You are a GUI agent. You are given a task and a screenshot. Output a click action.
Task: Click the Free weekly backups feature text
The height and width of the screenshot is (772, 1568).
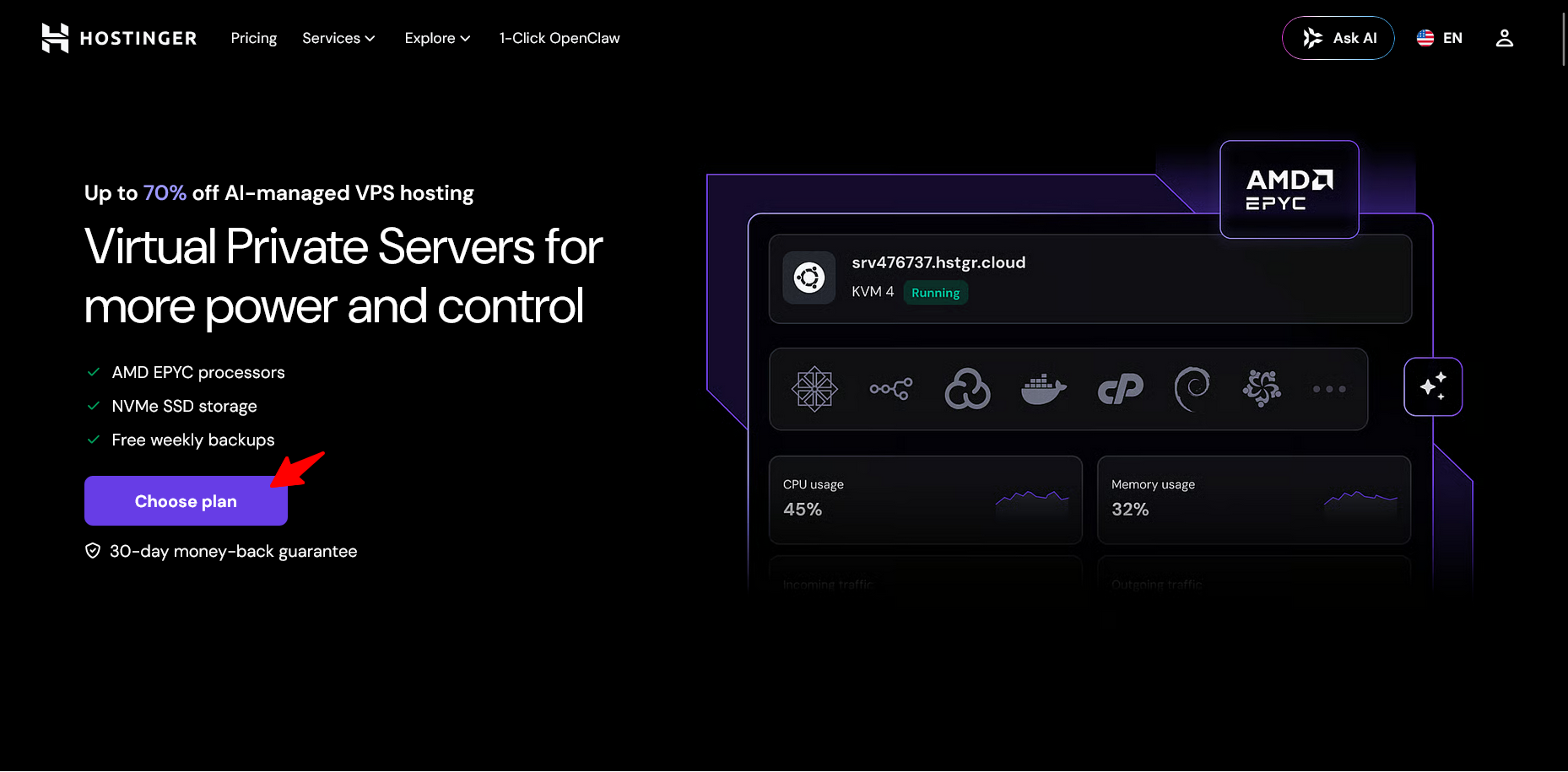[193, 440]
